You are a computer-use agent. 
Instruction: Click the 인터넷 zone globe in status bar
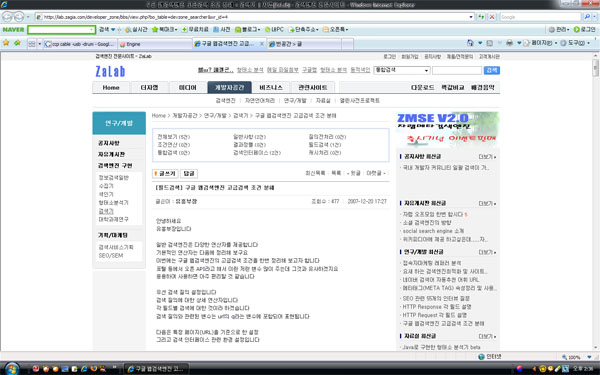point(481,357)
